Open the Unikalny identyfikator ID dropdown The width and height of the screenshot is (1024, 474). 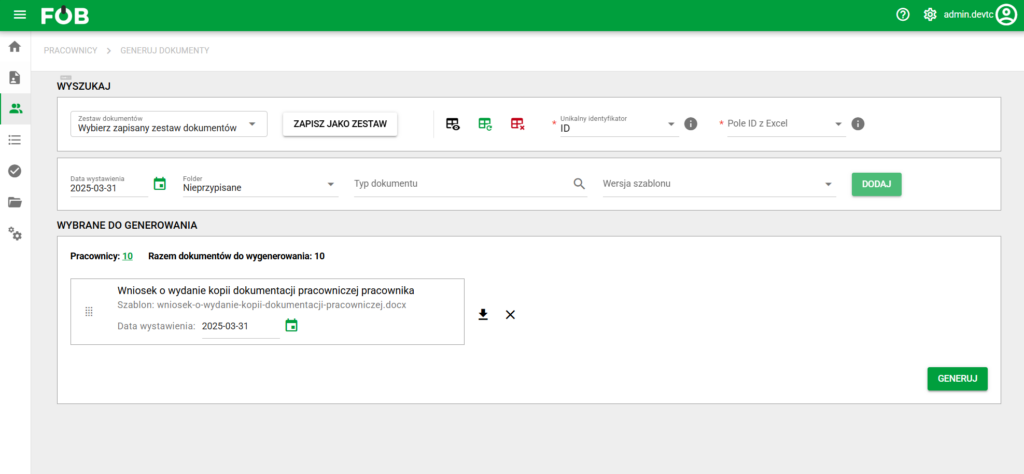[671, 124]
